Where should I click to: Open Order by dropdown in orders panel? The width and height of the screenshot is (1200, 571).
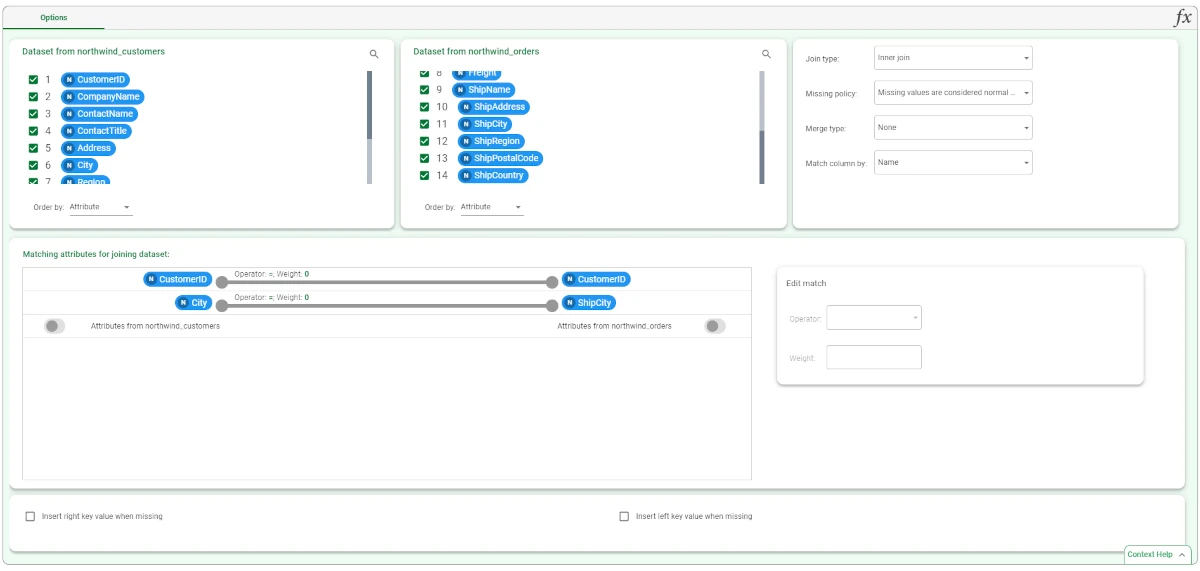(491, 207)
